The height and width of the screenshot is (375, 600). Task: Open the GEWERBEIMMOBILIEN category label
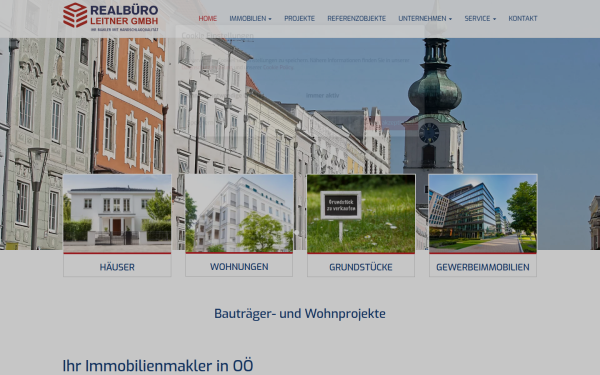tap(483, 267)
